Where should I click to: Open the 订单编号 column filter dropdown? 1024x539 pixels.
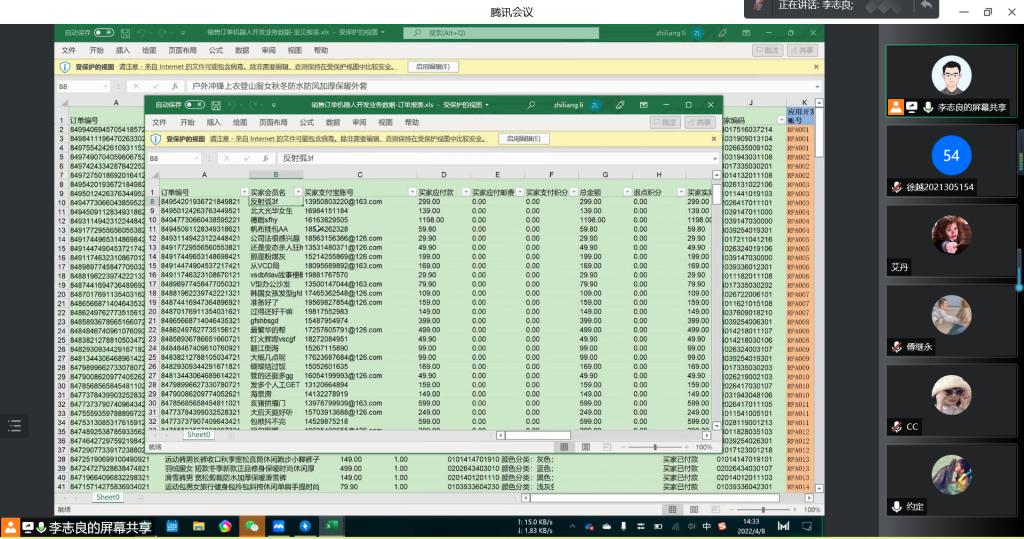coord(243,191)
